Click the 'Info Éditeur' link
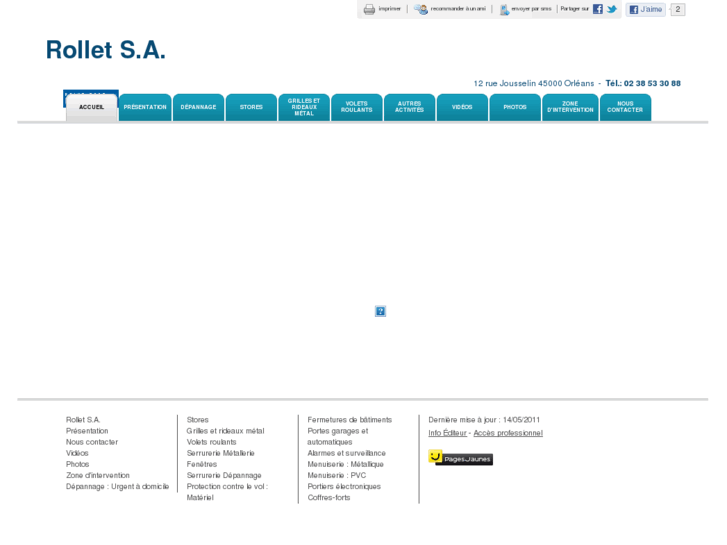Image resolution: width=727 pixels, height=545 pixels. click(447, 433)
